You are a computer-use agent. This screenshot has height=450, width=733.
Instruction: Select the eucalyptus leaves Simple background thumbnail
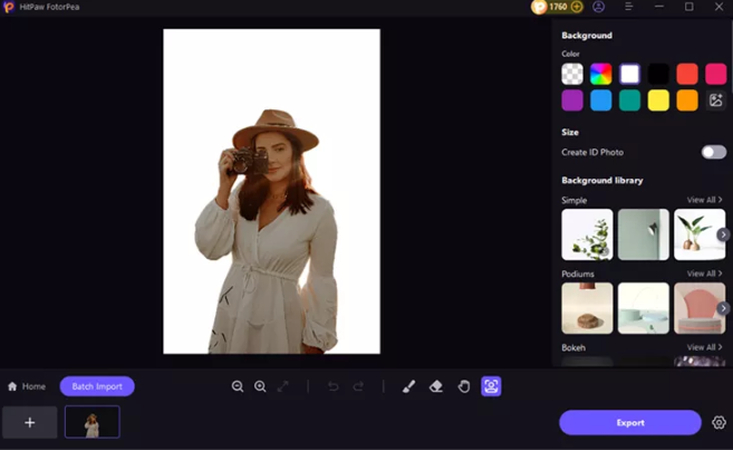coord(587,235)
